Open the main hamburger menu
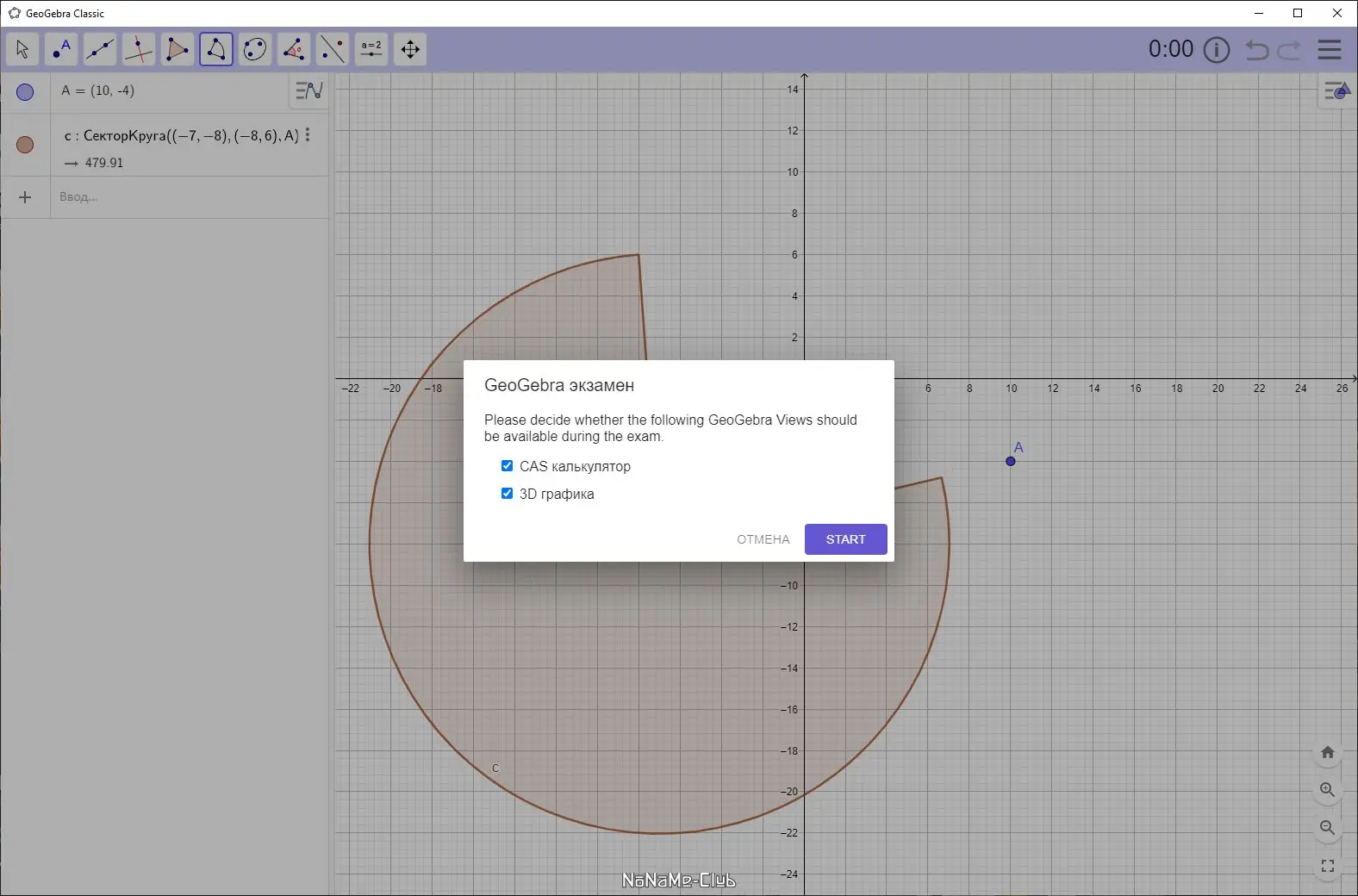This screenshot has height=896, width=1358. [1330, 50]
